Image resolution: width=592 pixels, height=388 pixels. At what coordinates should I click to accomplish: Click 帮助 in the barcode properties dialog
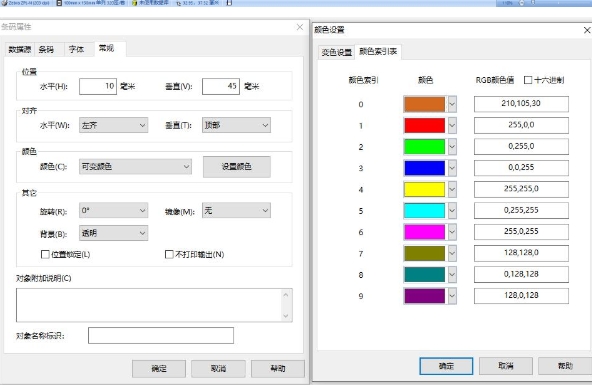(278, 368)
